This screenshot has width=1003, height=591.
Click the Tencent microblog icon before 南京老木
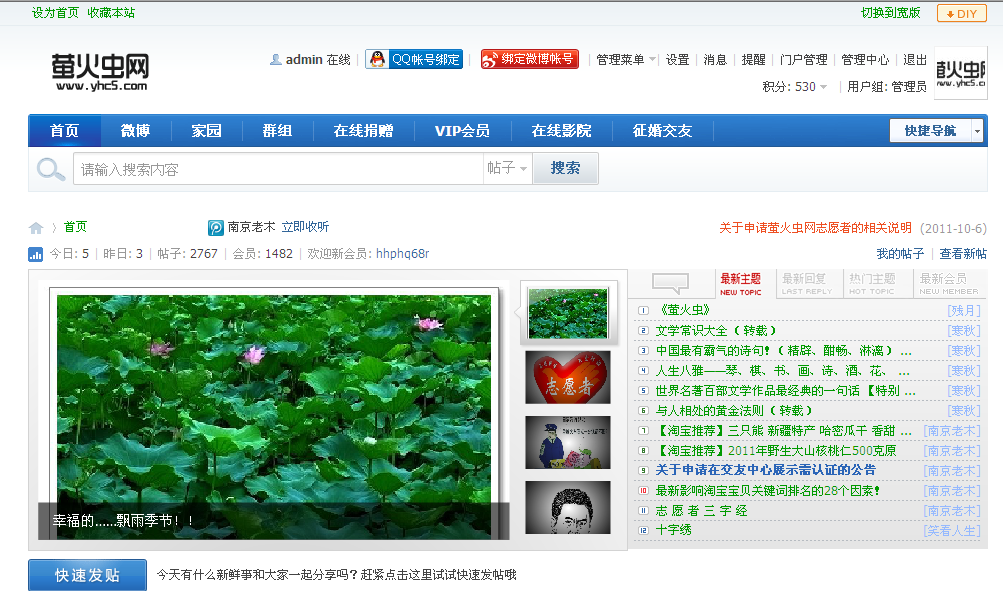[x=216, y=228]
